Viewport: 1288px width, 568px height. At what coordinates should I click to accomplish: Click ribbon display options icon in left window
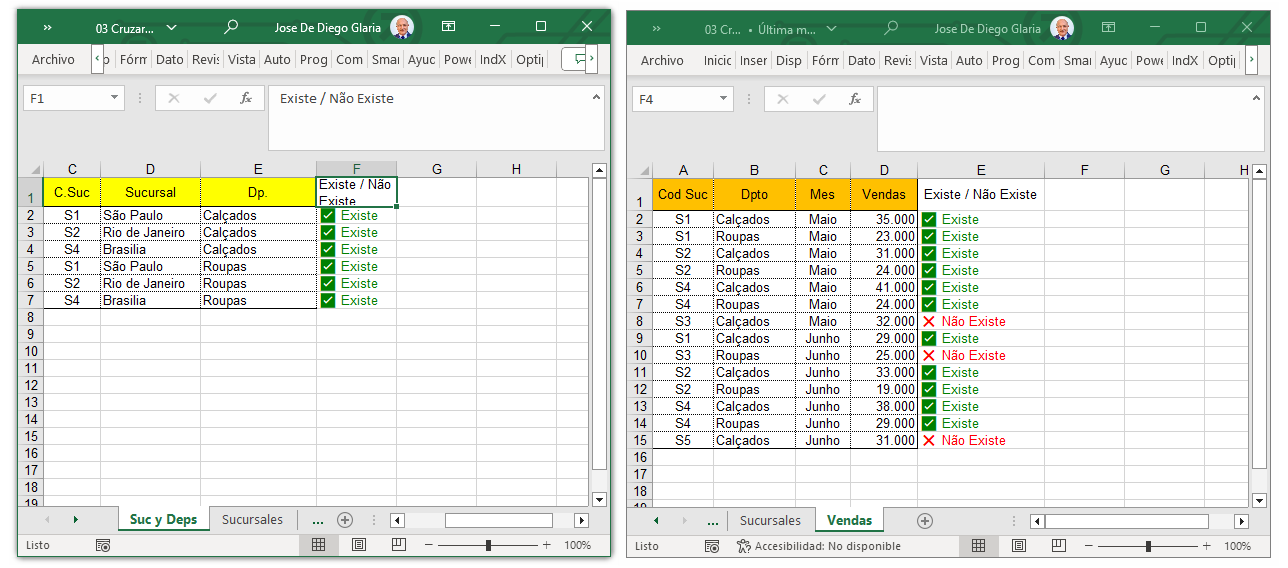pos(448,27)
